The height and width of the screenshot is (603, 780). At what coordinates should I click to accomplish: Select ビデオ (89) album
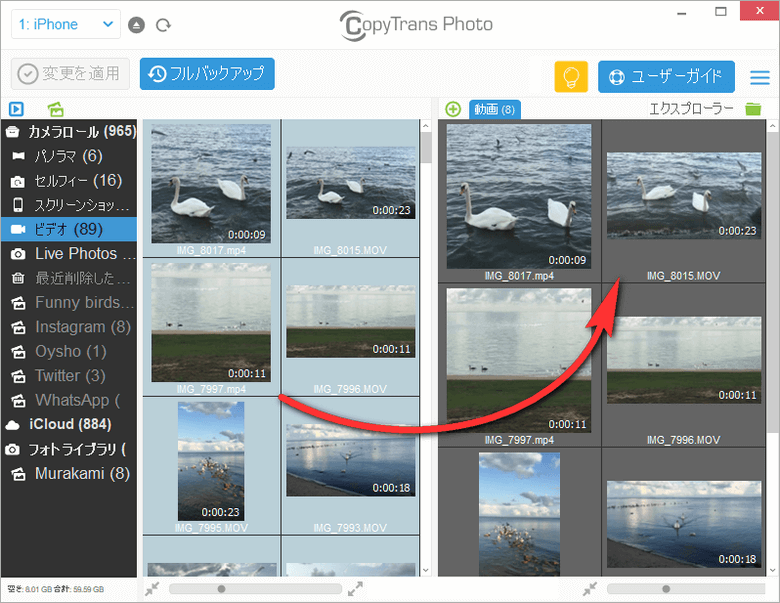69,229
